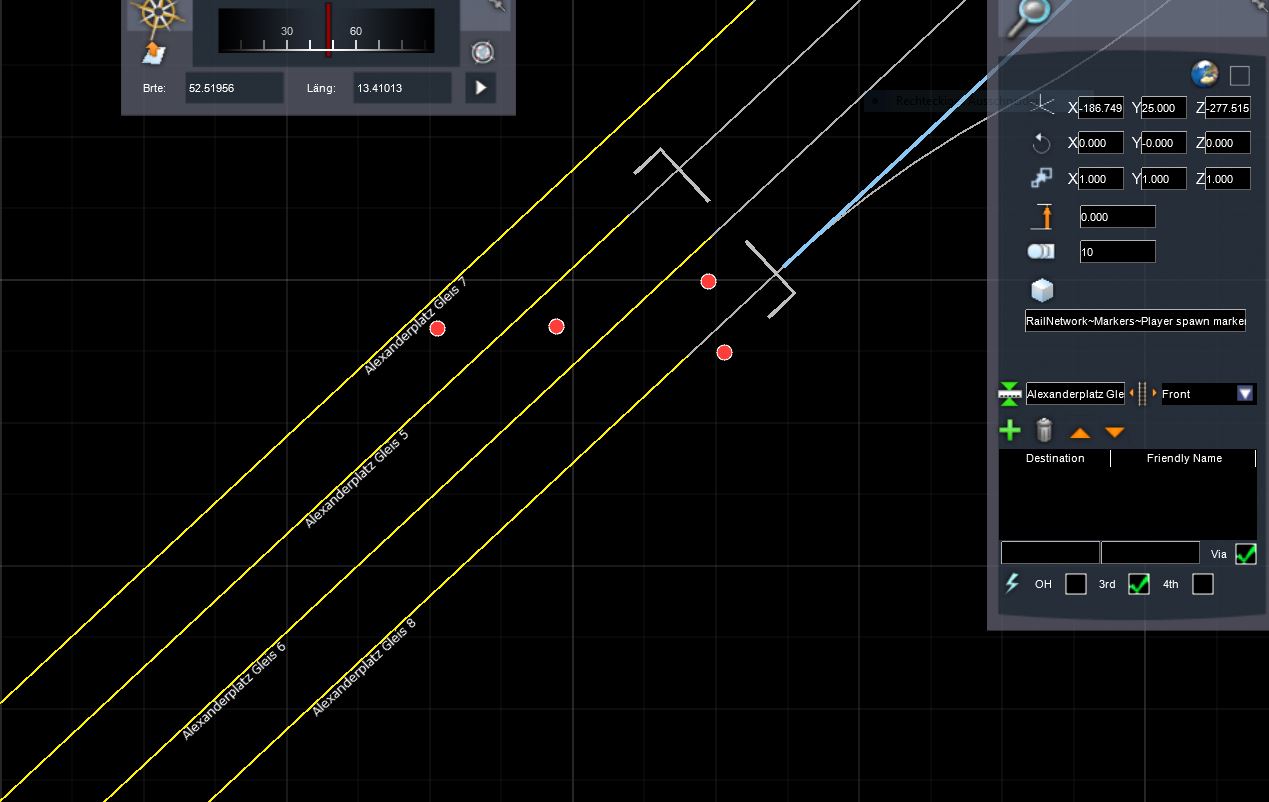Click the green platform marker icon
This screenshot has width=1269, height=802.
point(1009,393)
